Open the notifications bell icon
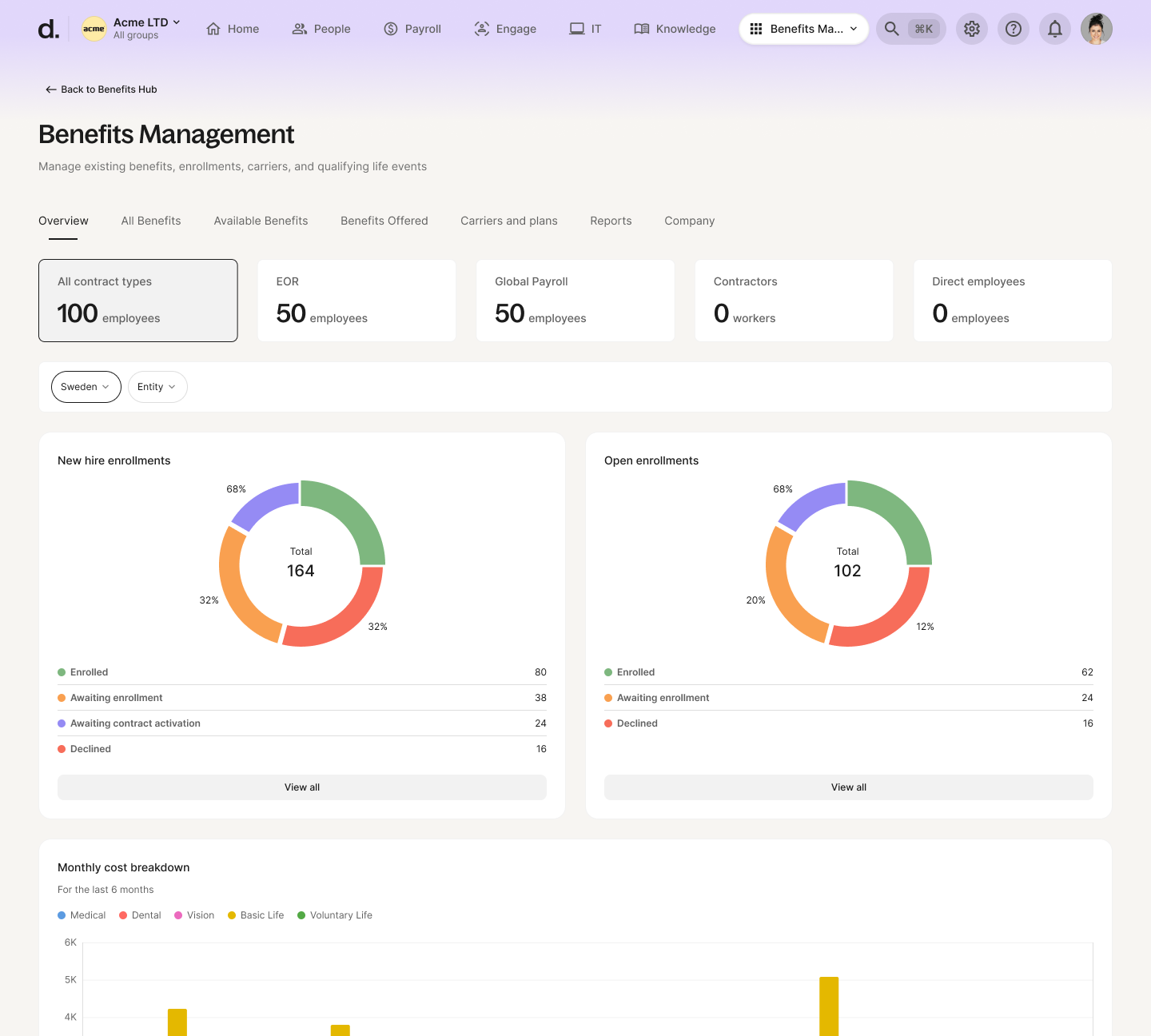Viewport: 1151px width, 1036px height. tap(1055, 29)
